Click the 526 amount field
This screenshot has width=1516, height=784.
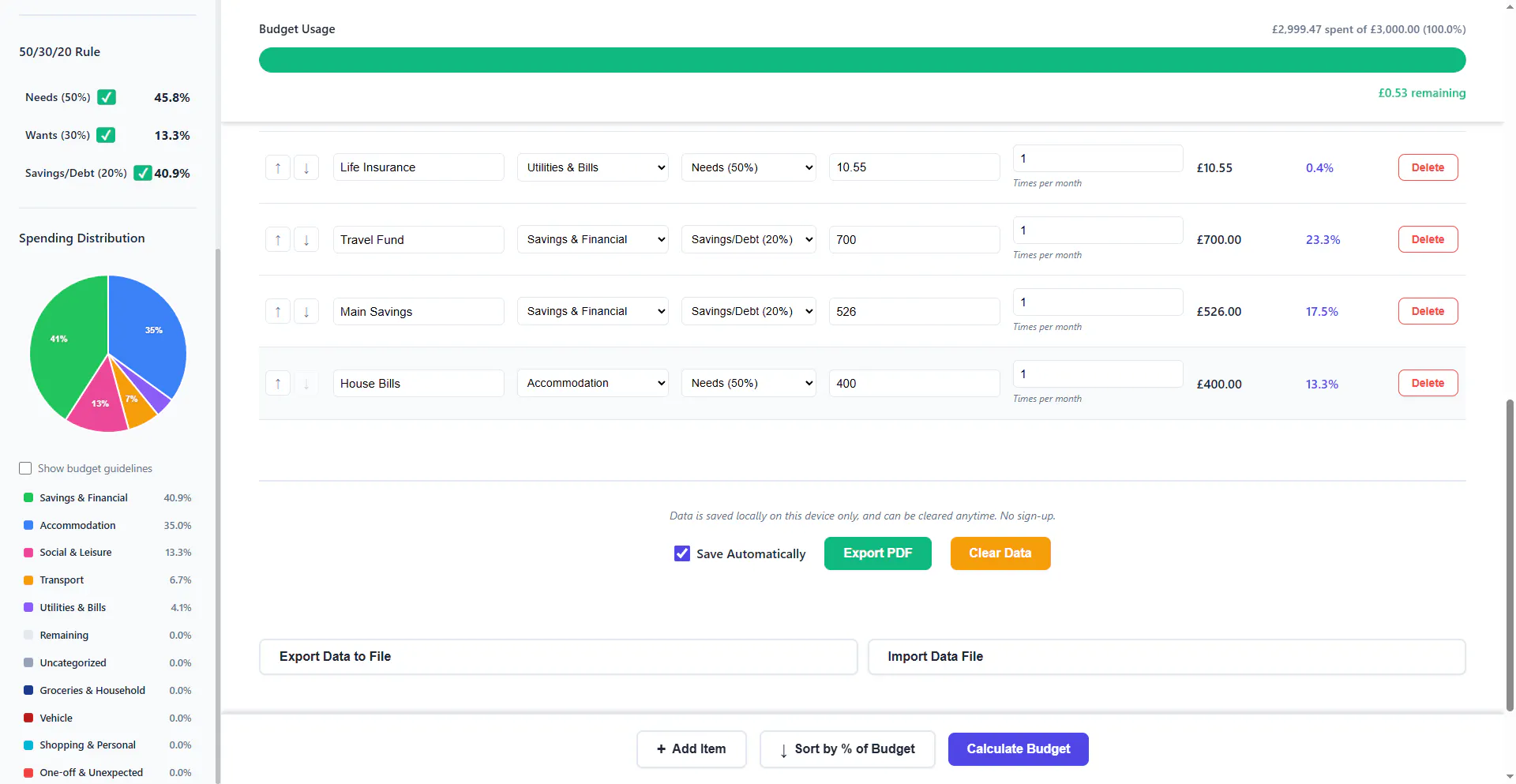pyautogui.click(x=914, y=311)
